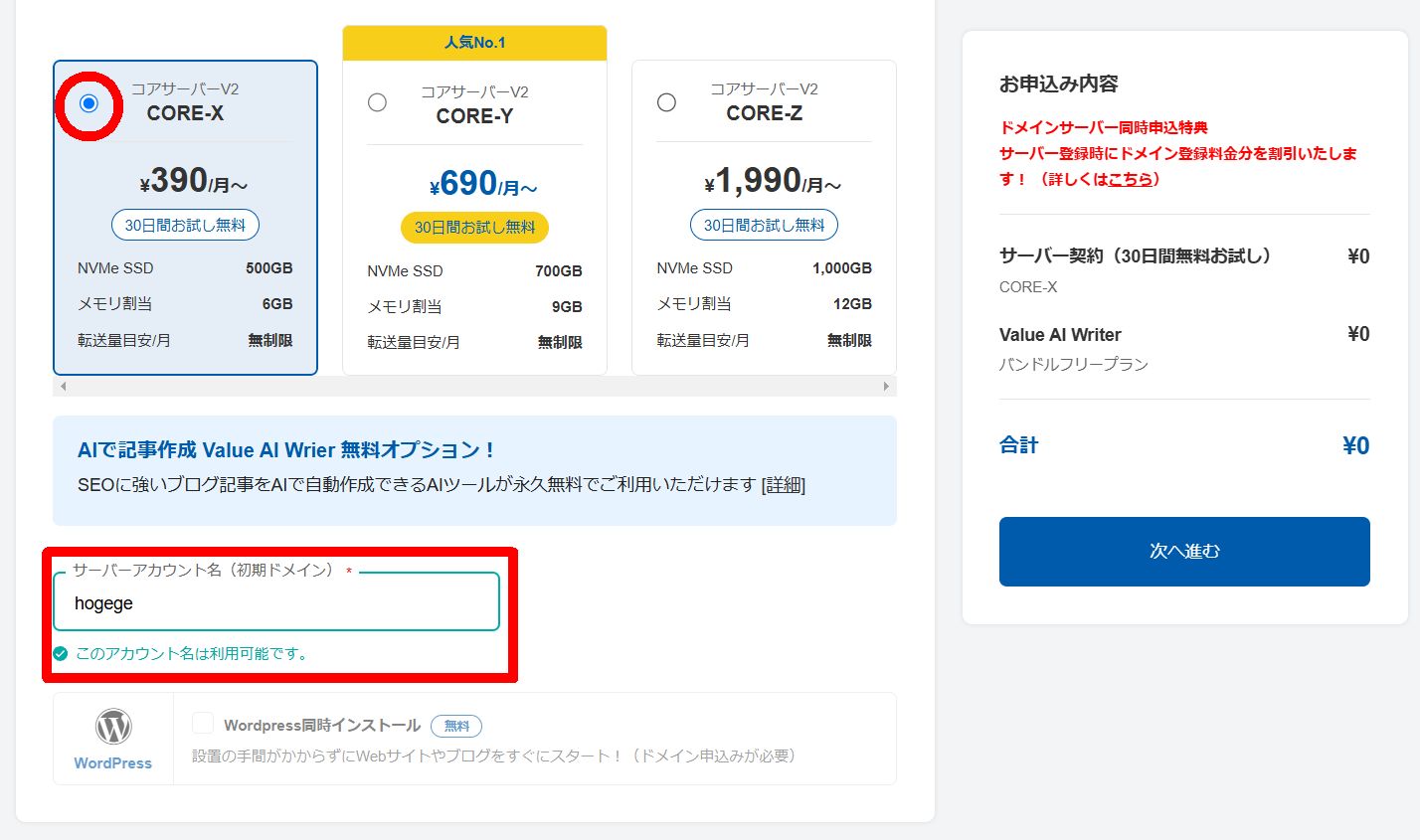This screenshot has width=1420, height=840.
Task: Select the CORE-X plan radio button
Action: pos(89,102)
